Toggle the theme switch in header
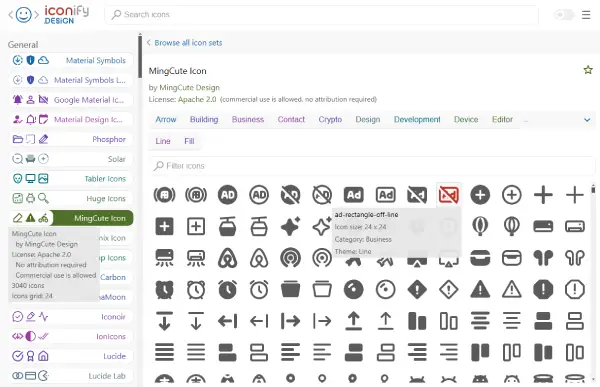Image resolution: width=600 pixels, height=387 pixels. [564, 15]
